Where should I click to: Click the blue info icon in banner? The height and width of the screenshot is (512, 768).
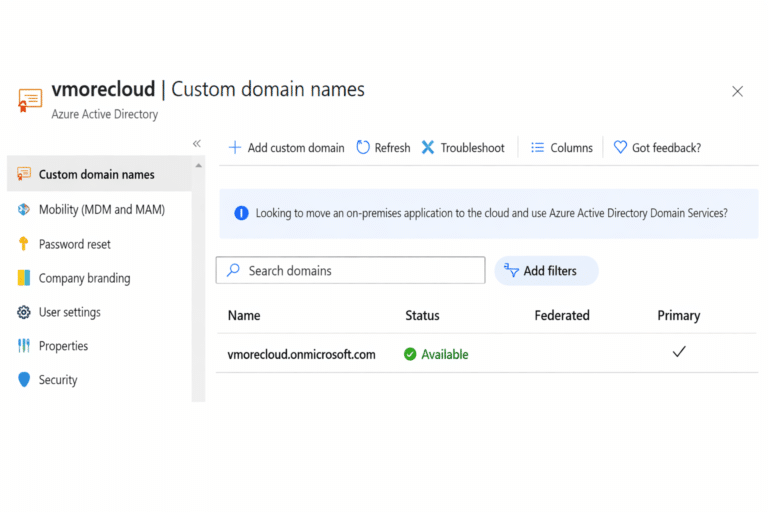click(241, 213)
